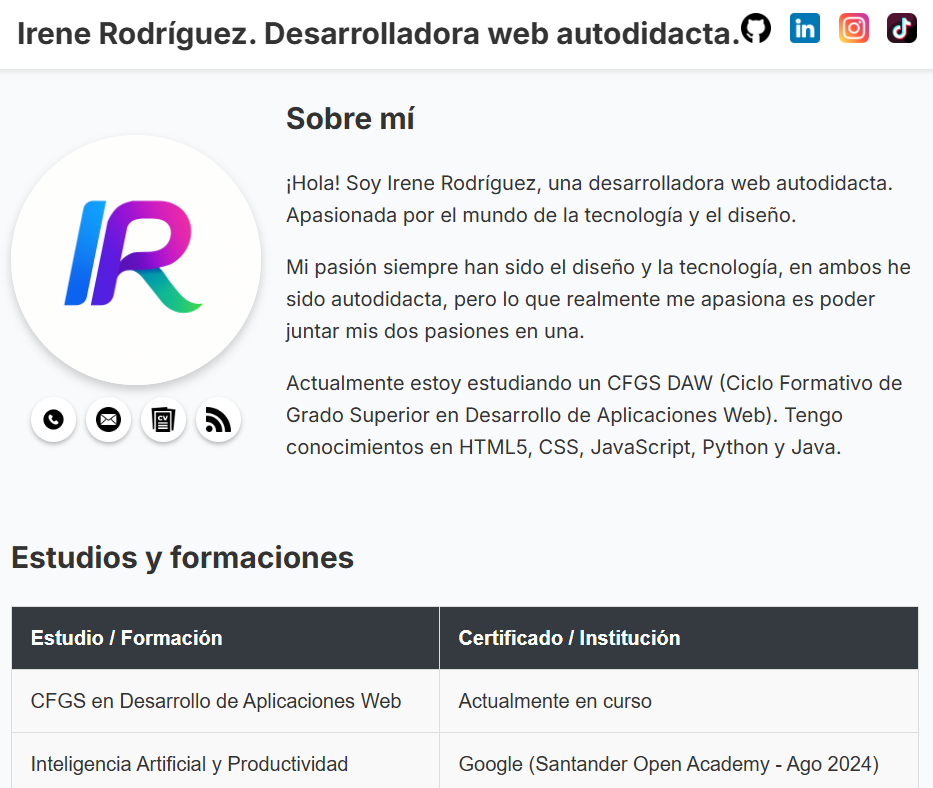The image size is (933, 788).
Task: Open the email envelope icon
Action: [x=108, y=420]
